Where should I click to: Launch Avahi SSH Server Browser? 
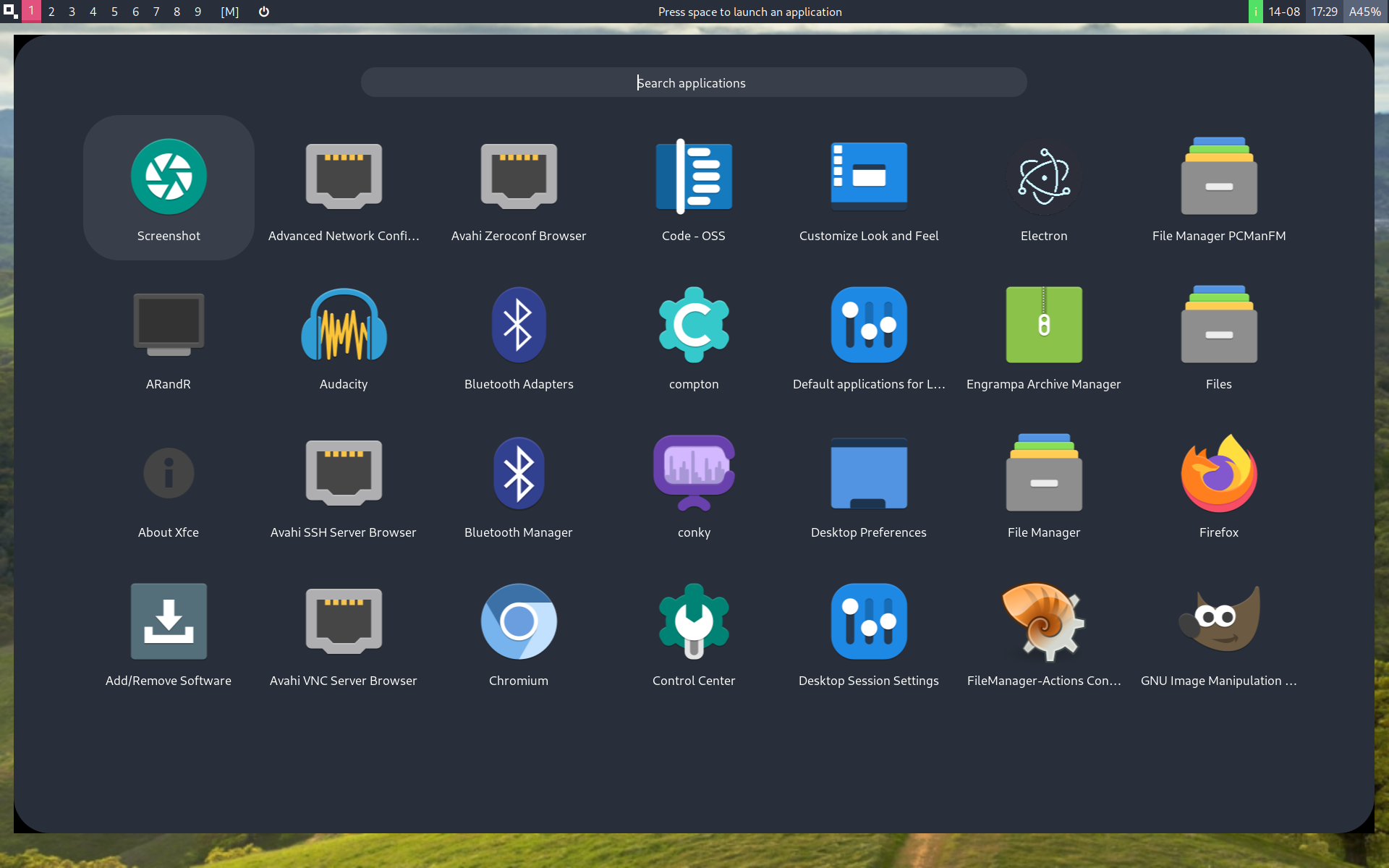[344, 485]
